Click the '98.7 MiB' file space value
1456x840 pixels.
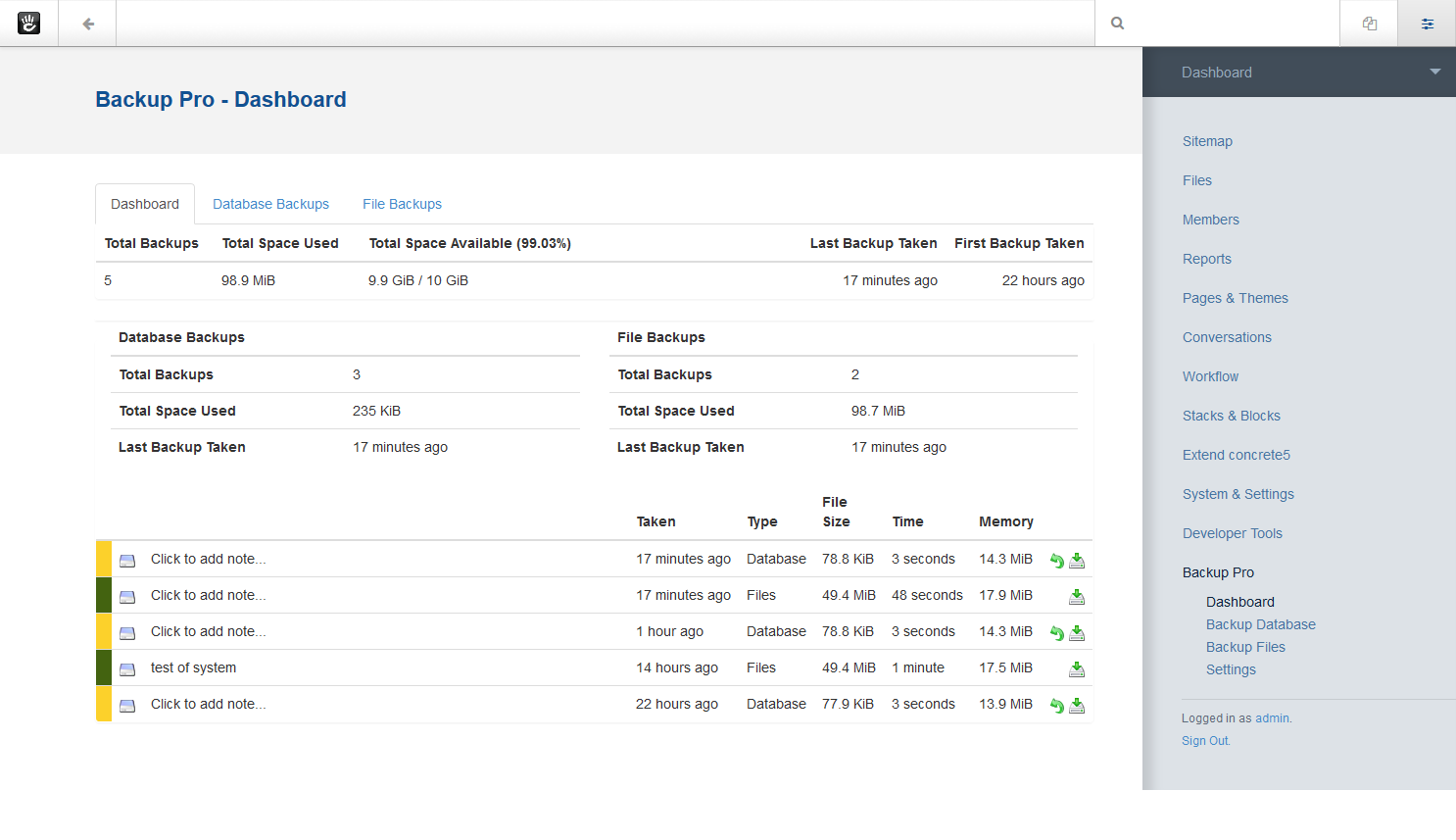click(x=878, y=411)
